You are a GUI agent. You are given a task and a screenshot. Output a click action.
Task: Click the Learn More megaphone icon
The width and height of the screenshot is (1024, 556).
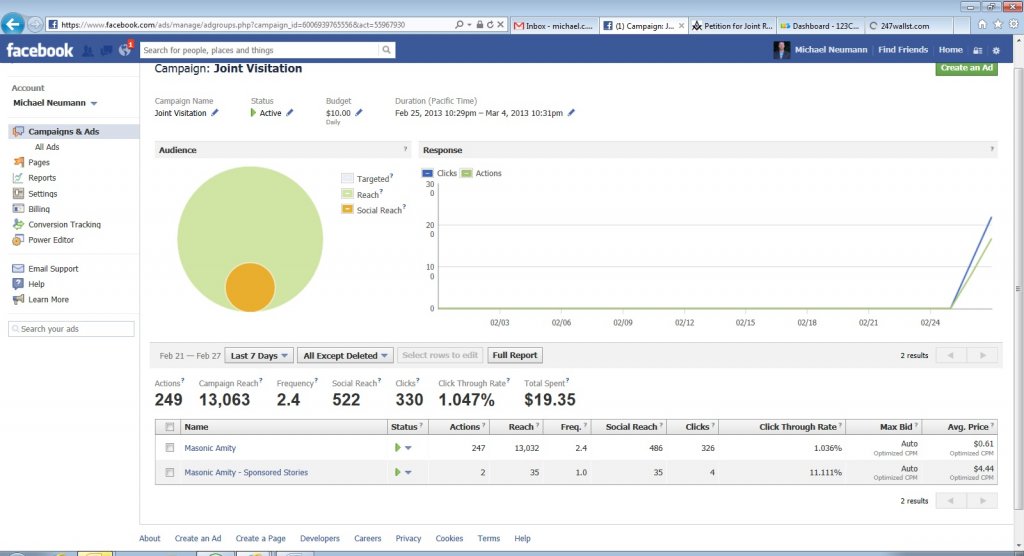(x=18, y=299)
